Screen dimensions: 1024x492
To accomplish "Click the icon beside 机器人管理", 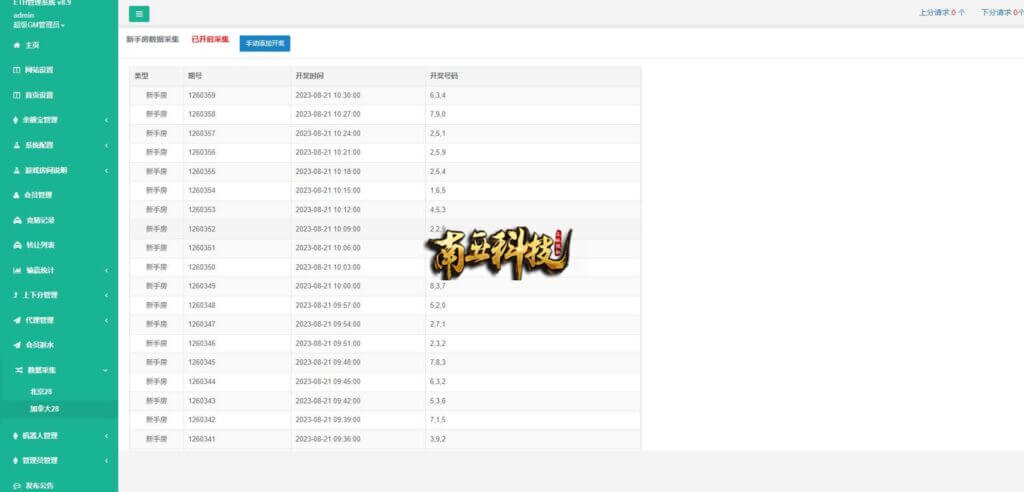I will [x=16, y=436].
